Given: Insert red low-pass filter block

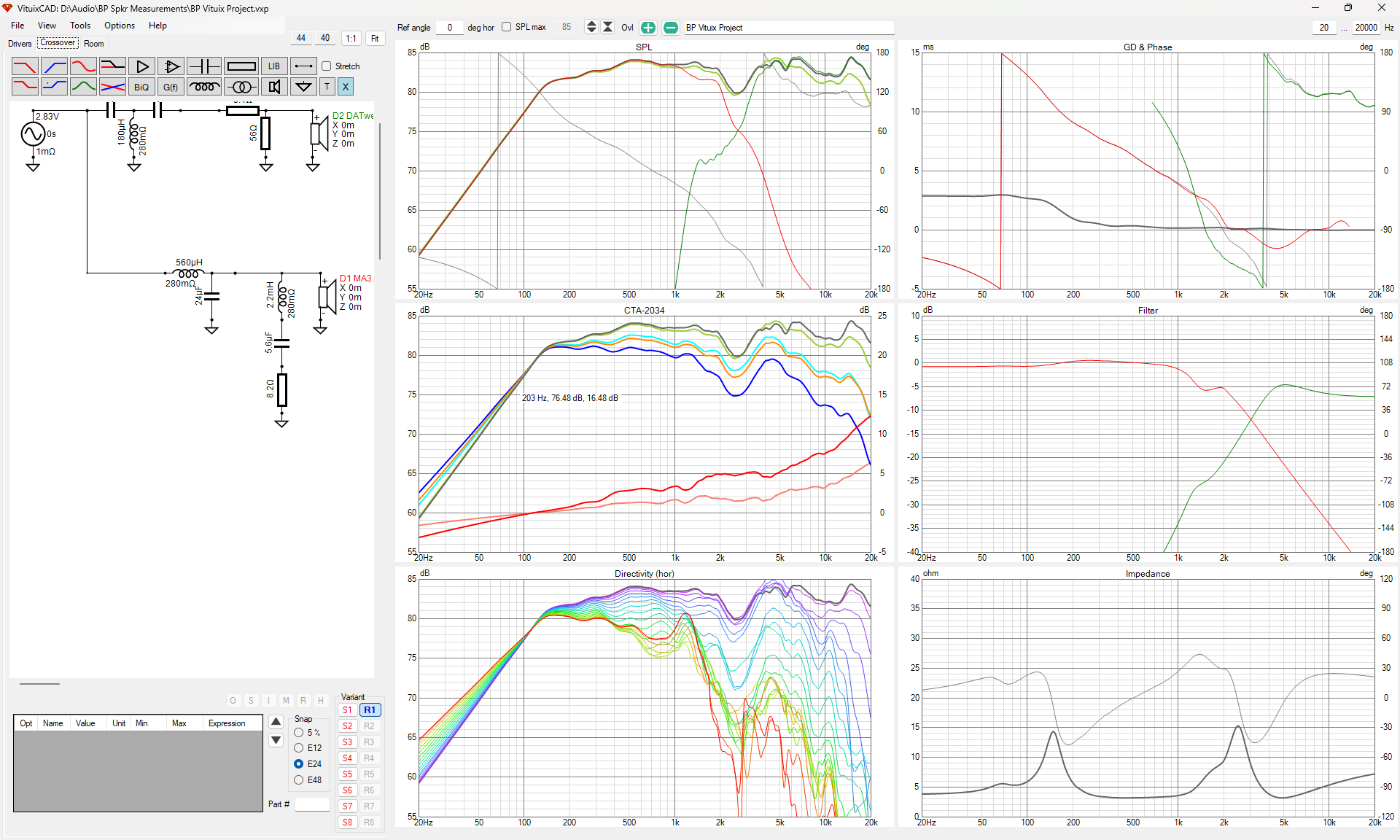Looking at the screenshot, I should [x=25, y=66].
